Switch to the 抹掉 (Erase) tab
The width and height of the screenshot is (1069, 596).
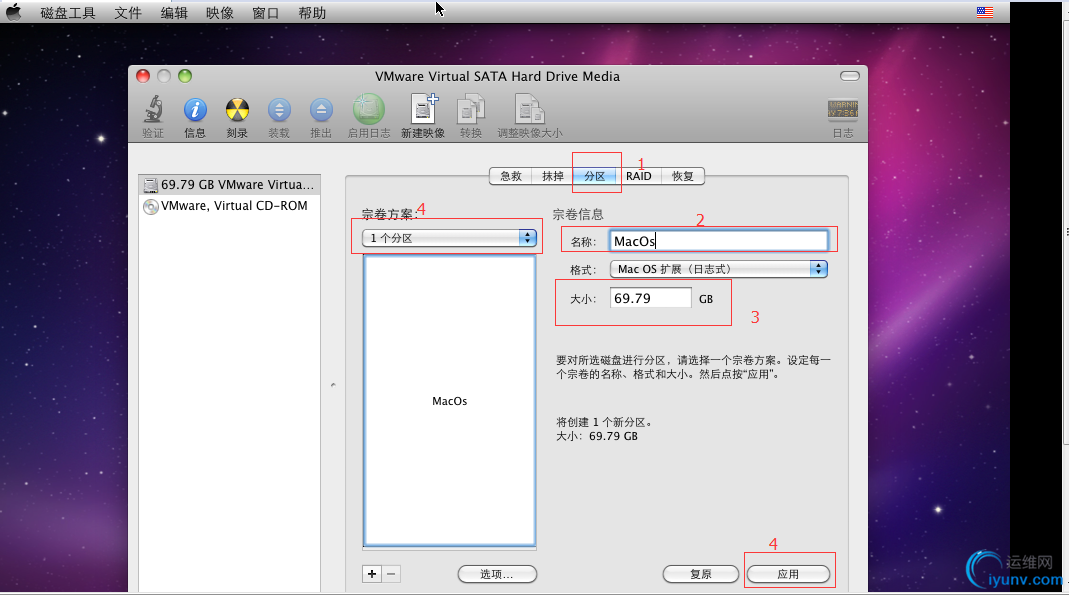click(x=553, y=176)
